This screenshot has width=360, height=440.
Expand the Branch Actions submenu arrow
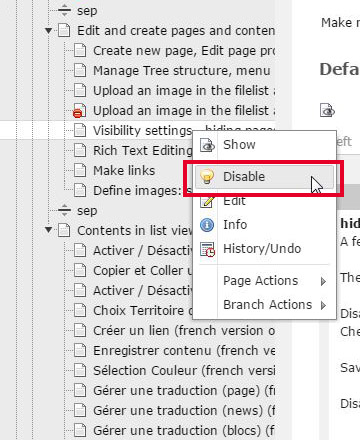323,305
